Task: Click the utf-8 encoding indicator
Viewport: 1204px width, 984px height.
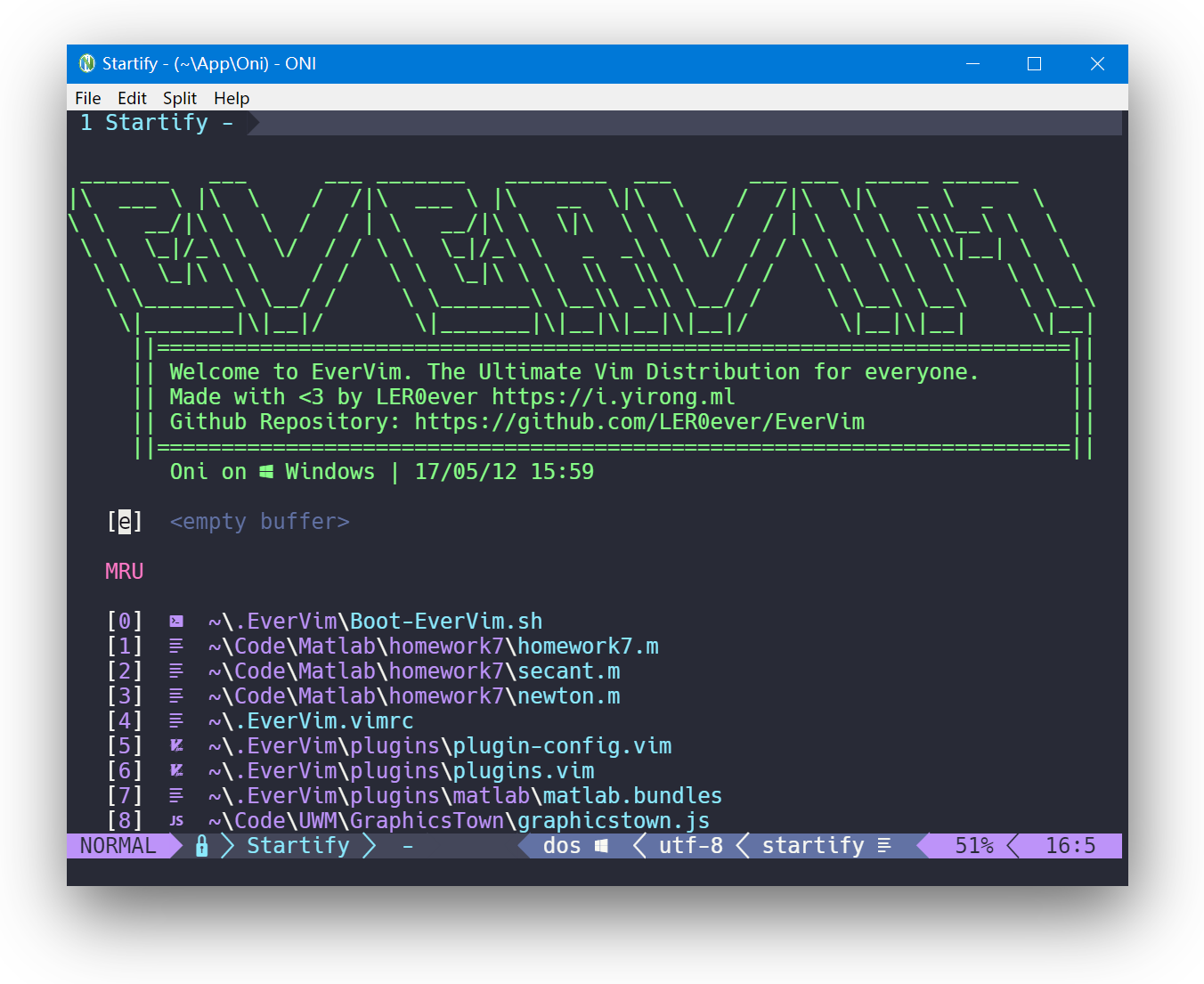Action: 691,846
